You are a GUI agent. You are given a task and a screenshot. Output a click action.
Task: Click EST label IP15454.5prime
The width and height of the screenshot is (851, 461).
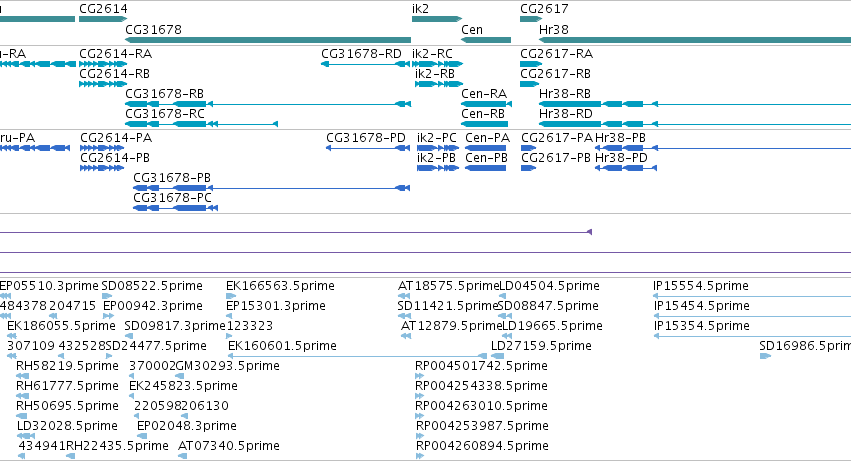click(x=702, y=306)
